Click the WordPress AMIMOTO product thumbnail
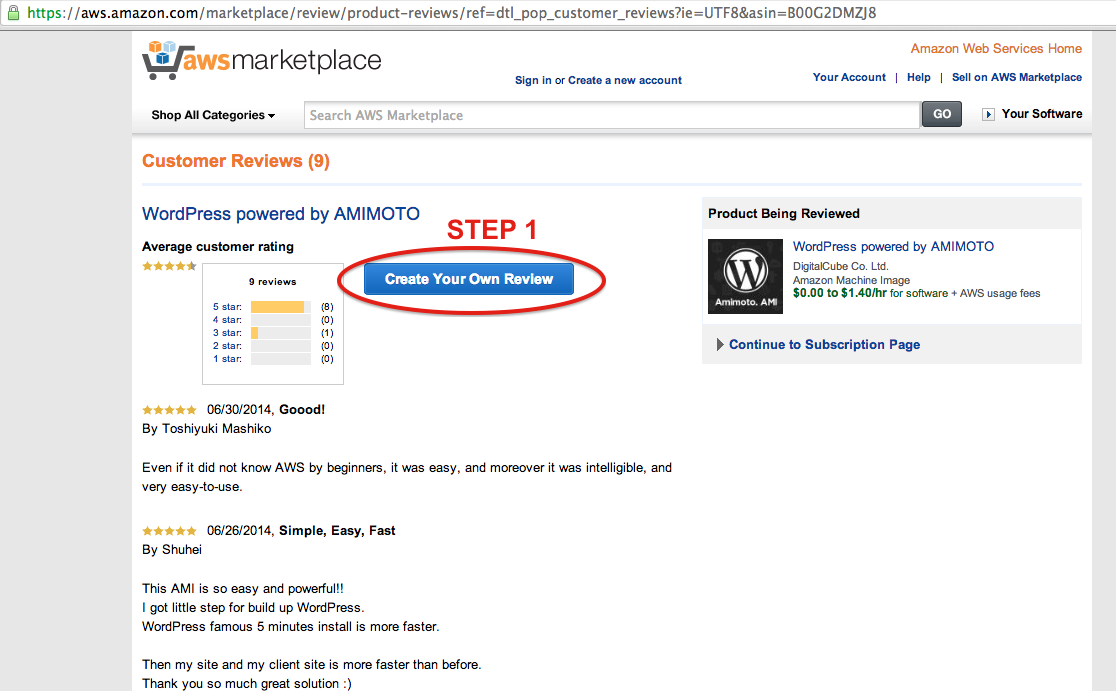Viewport: 1116px width, 691px height. (x=745, y=276)
